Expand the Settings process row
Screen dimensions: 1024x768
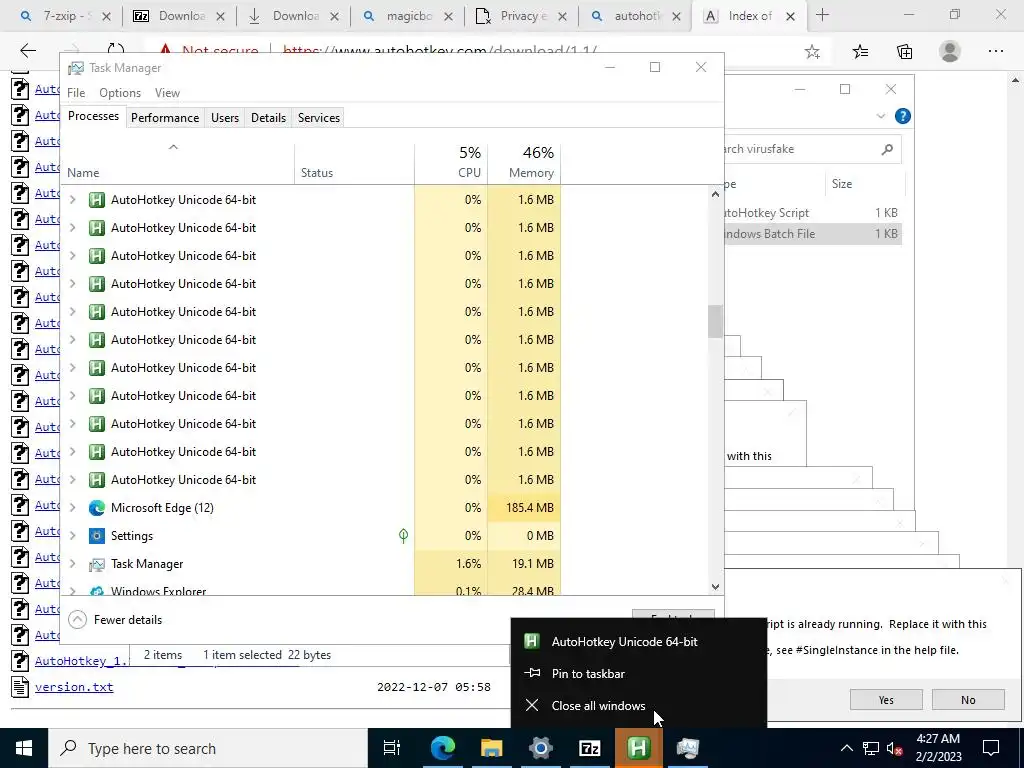pos(72,536)
